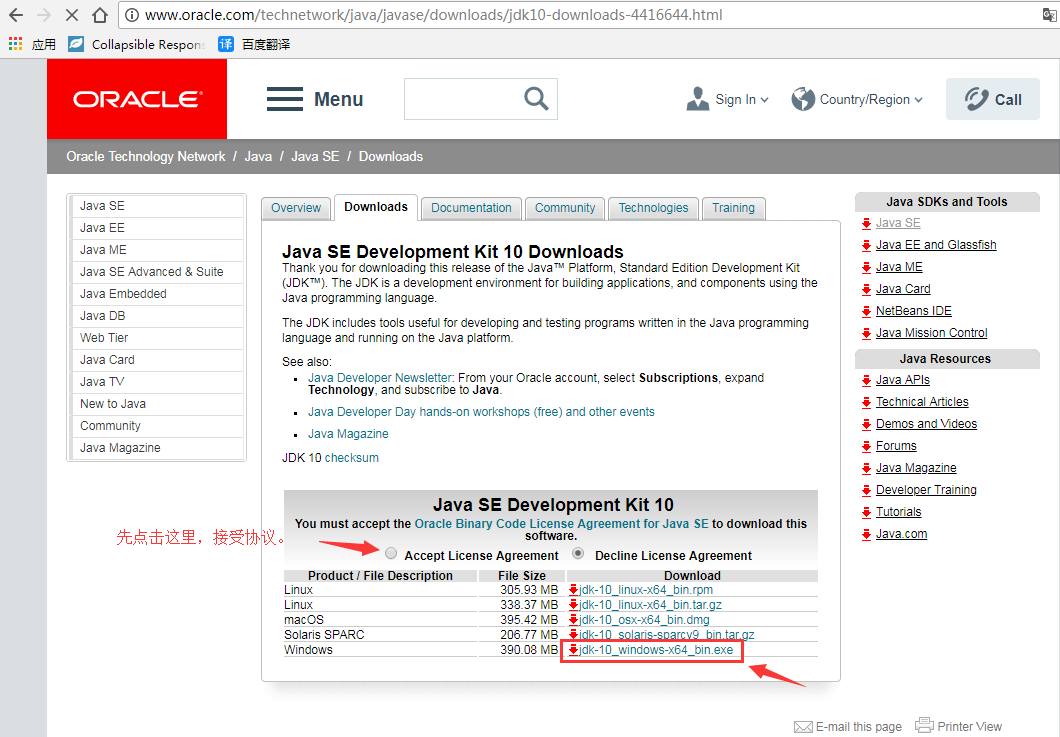Click the E-mail this page envelope icon
The width and height of the screenshot is (1060, 737).
(803, 727)
